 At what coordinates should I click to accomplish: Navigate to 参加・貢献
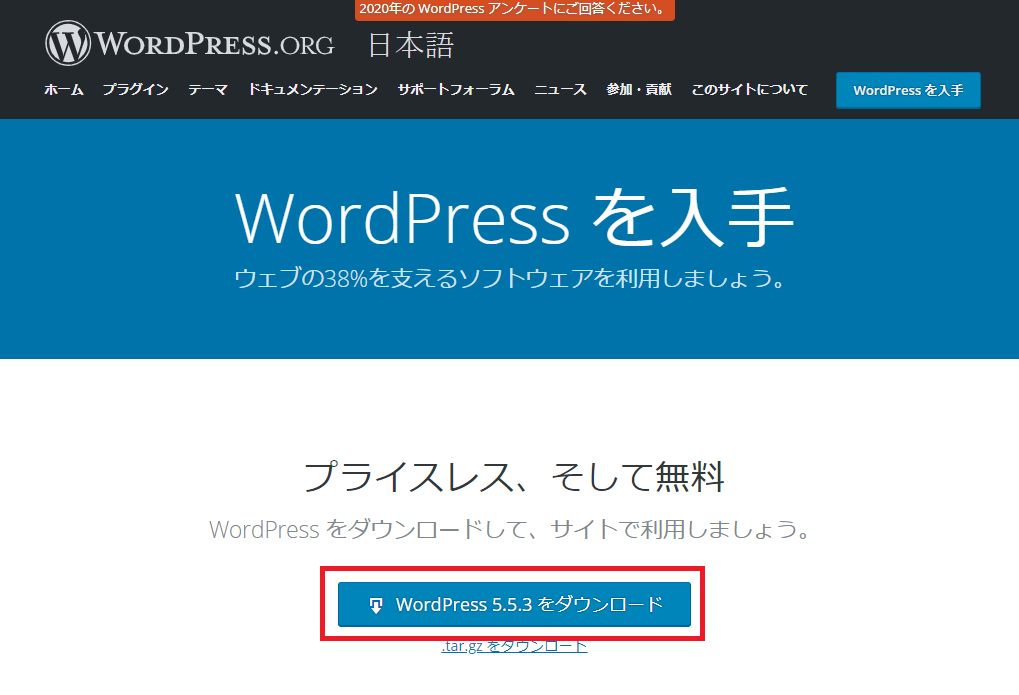[x=639, y=90]
